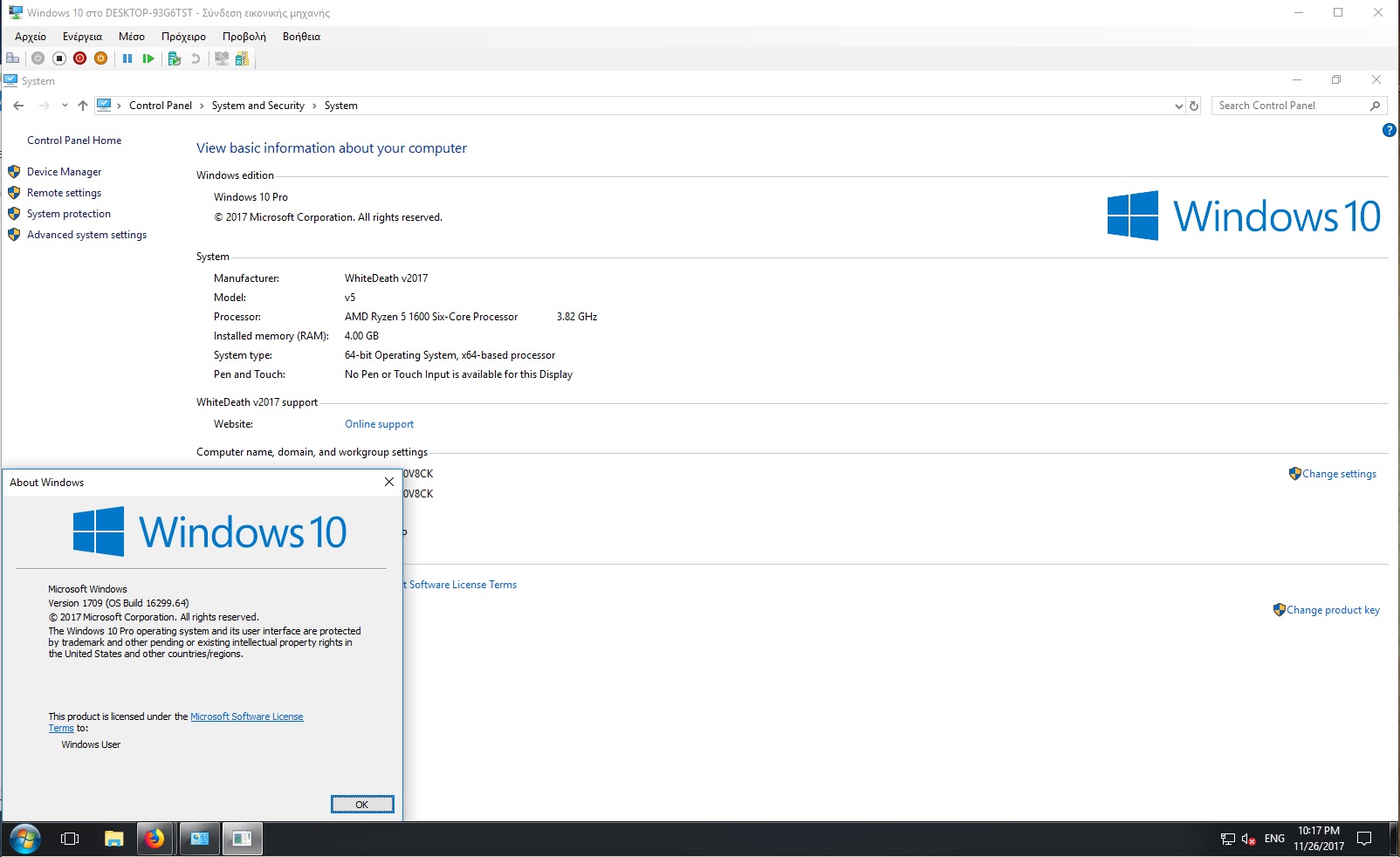1400x857 pixels.
Task: Open help via blue question mark
Action: coord(1390,130)
